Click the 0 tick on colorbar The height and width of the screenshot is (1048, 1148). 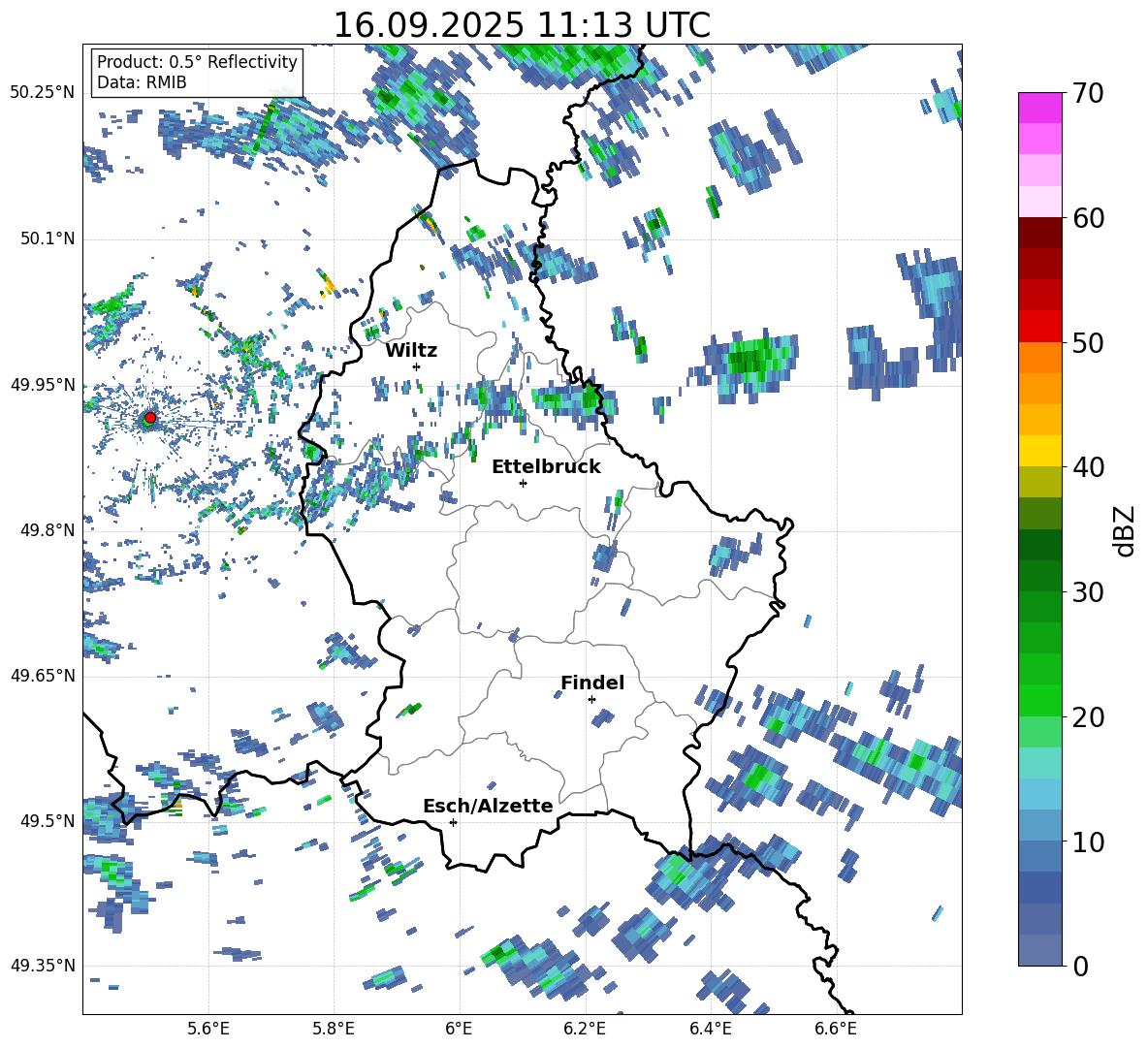1080,966
